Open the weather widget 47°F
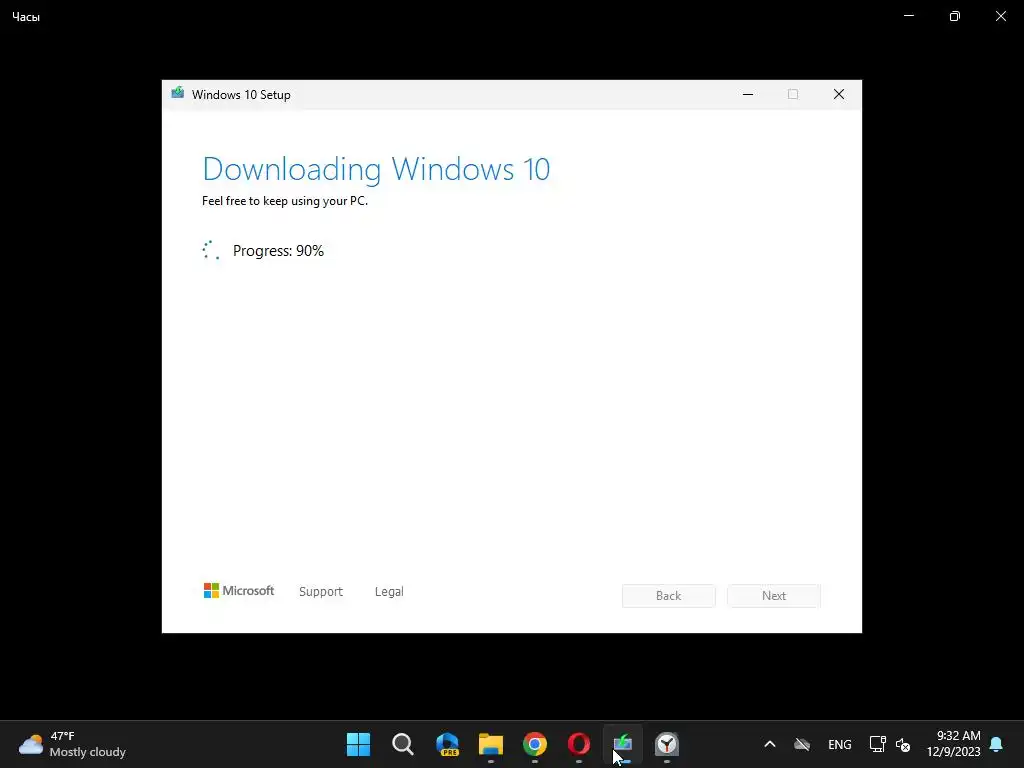The image size is (1024, 768). [x=72, y=744]
